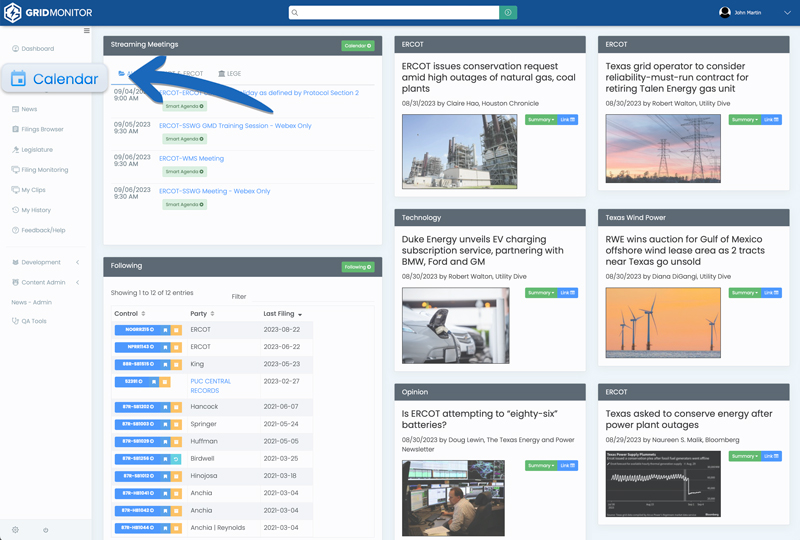The width and height of the screenshot is (800, 540).
Task: Open Summary dropdown on Texas asked to conserve article
Action: (744, 456)
